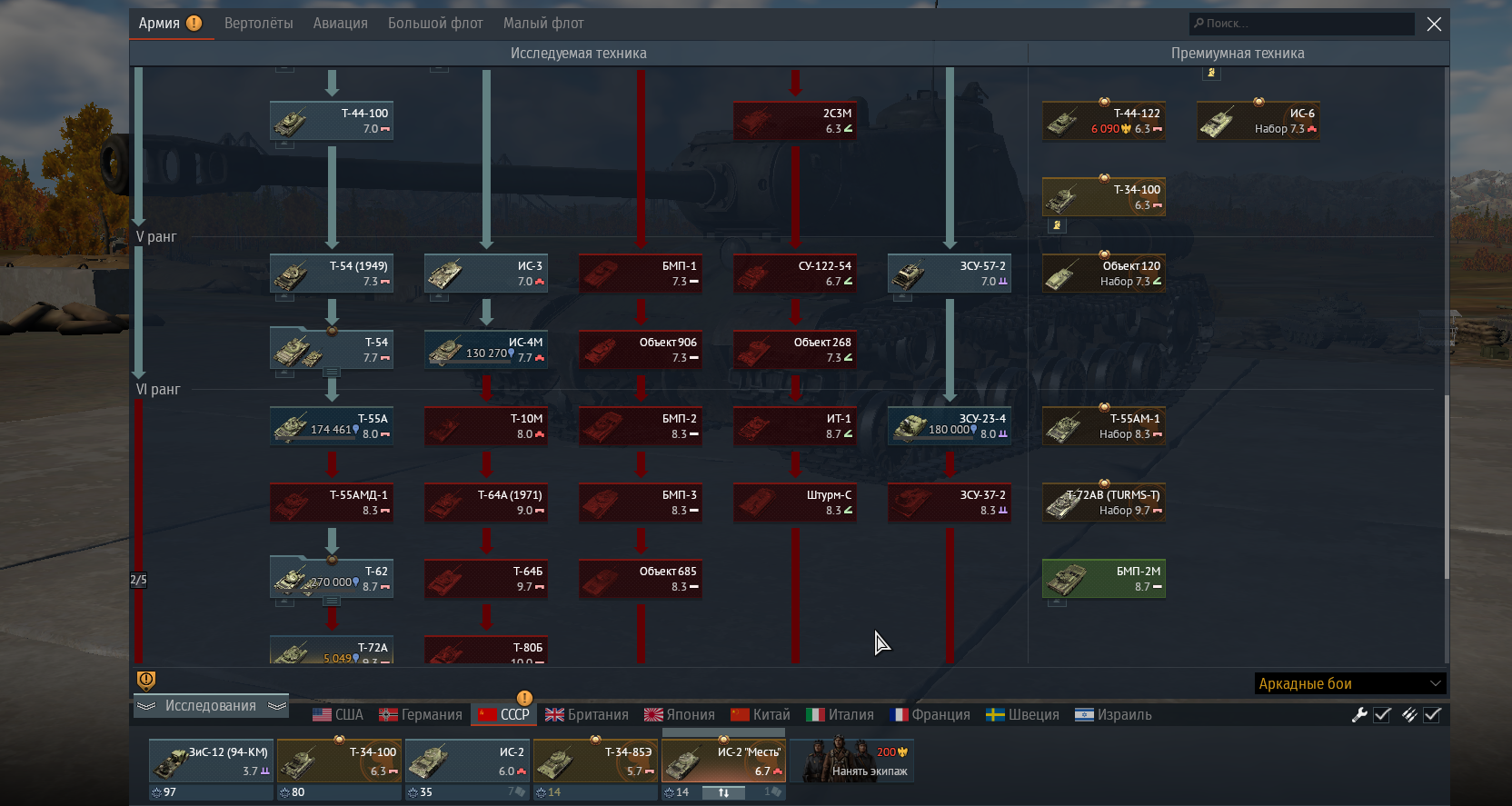Screen dimensions: 1512x806
Task: Select the ИС-6 premium vehicle card
Action: click(x=1258, y=121)
